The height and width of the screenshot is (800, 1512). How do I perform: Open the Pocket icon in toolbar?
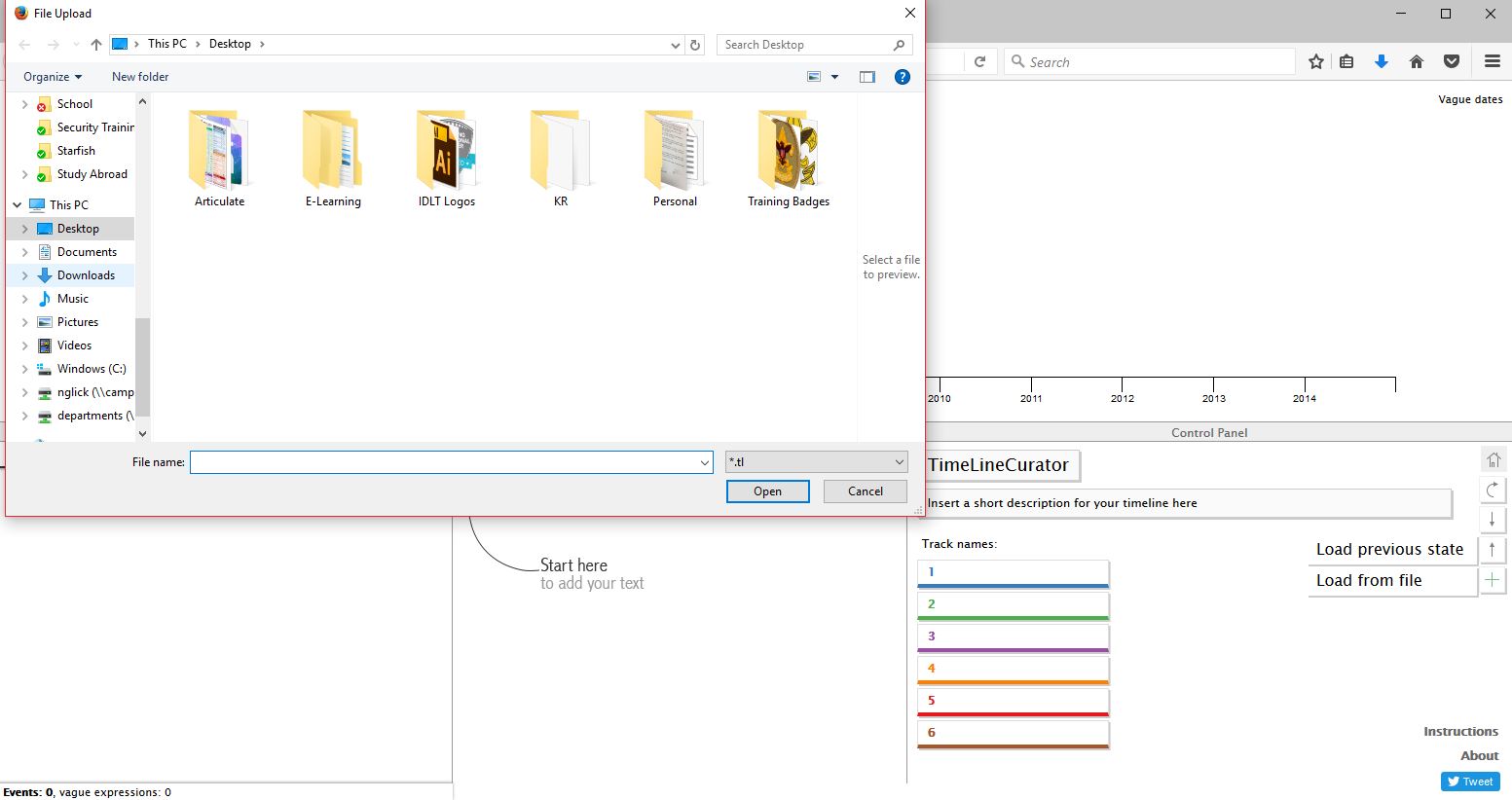pos(1452,61)
